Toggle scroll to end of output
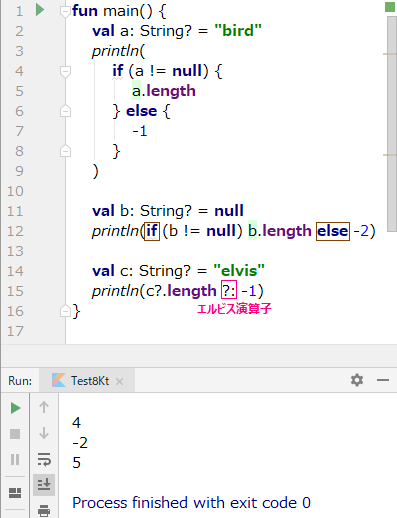The width and height of the screenshot is (397, 518). 44,484
